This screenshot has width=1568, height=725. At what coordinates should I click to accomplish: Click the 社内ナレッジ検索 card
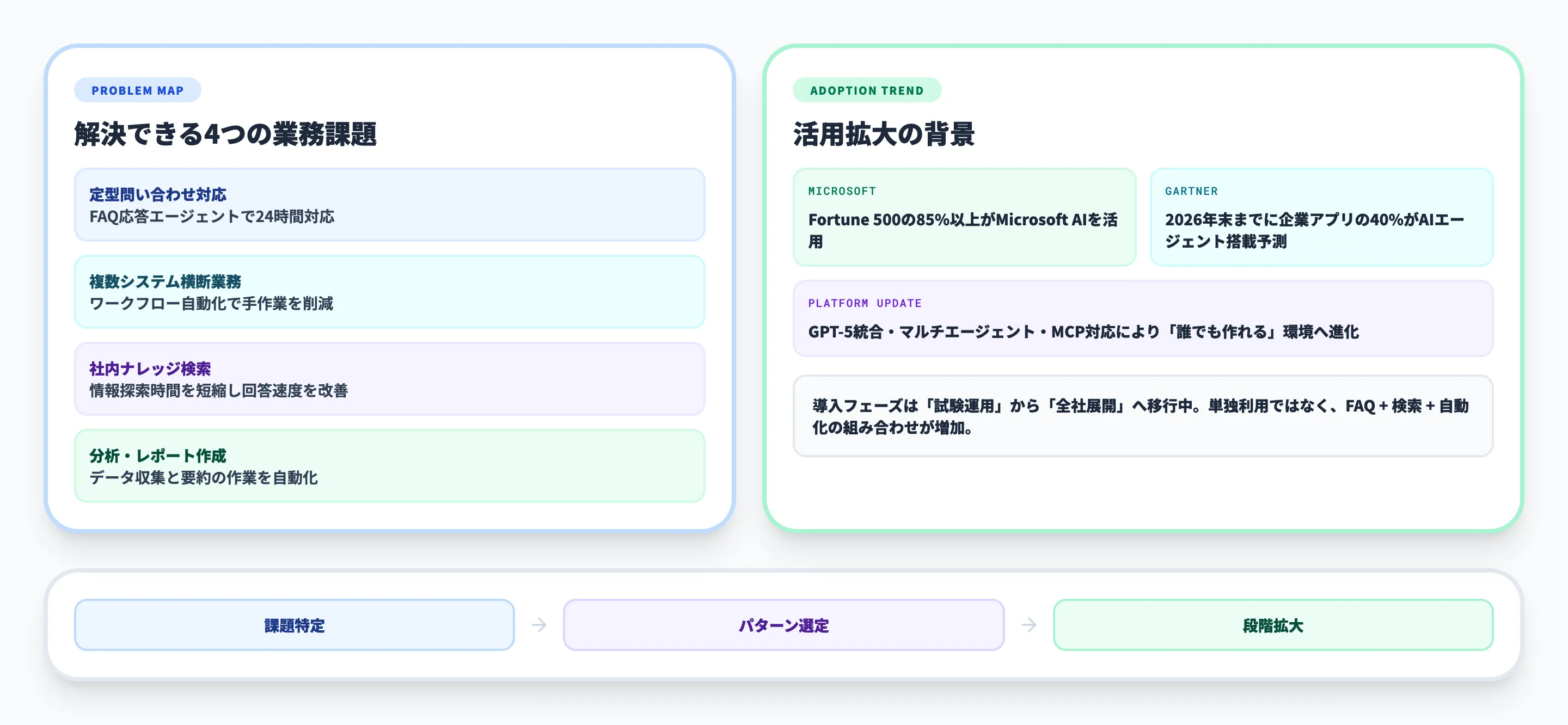390,380
